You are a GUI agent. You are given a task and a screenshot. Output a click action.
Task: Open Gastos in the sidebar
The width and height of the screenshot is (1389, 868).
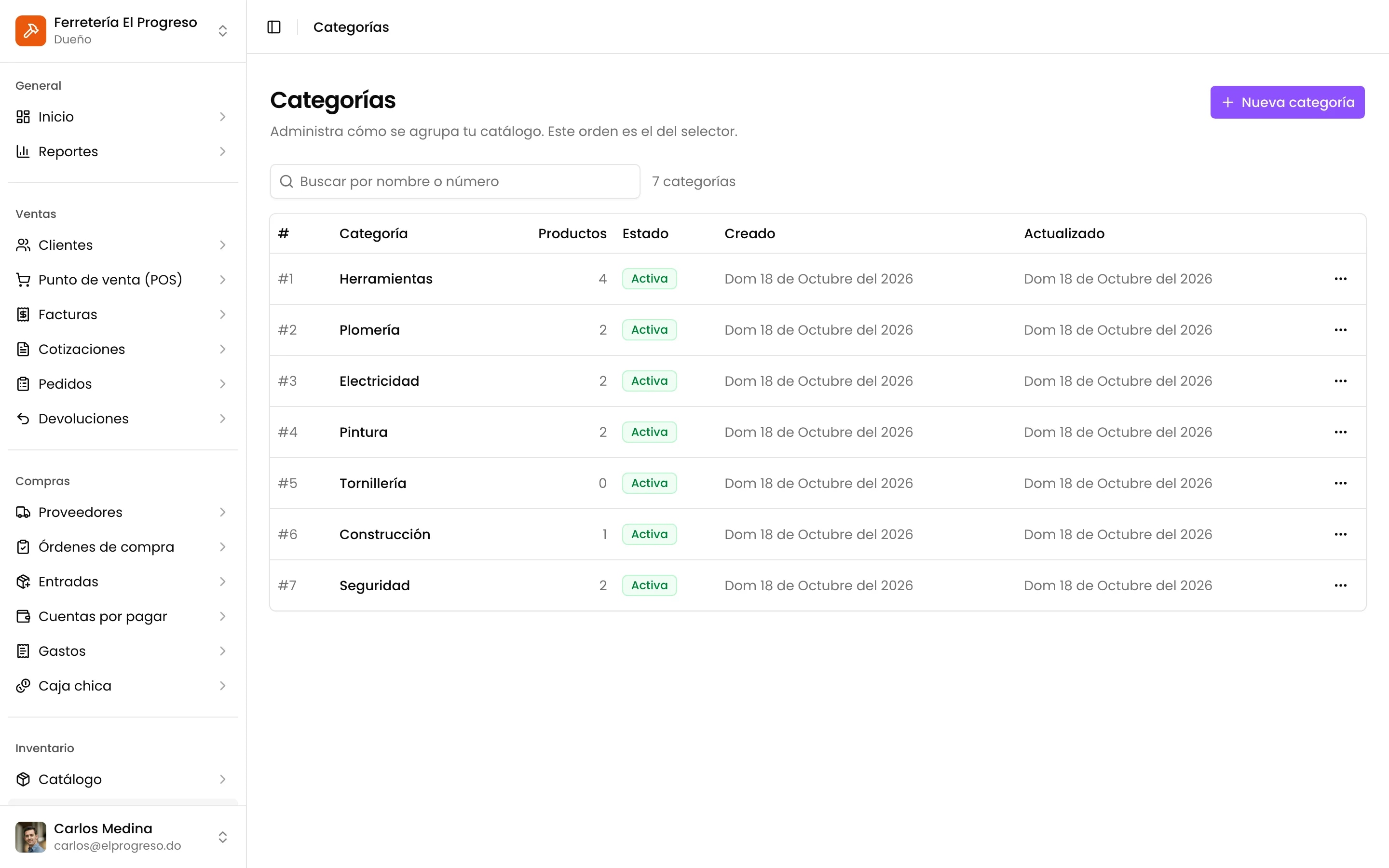(123, 651)
